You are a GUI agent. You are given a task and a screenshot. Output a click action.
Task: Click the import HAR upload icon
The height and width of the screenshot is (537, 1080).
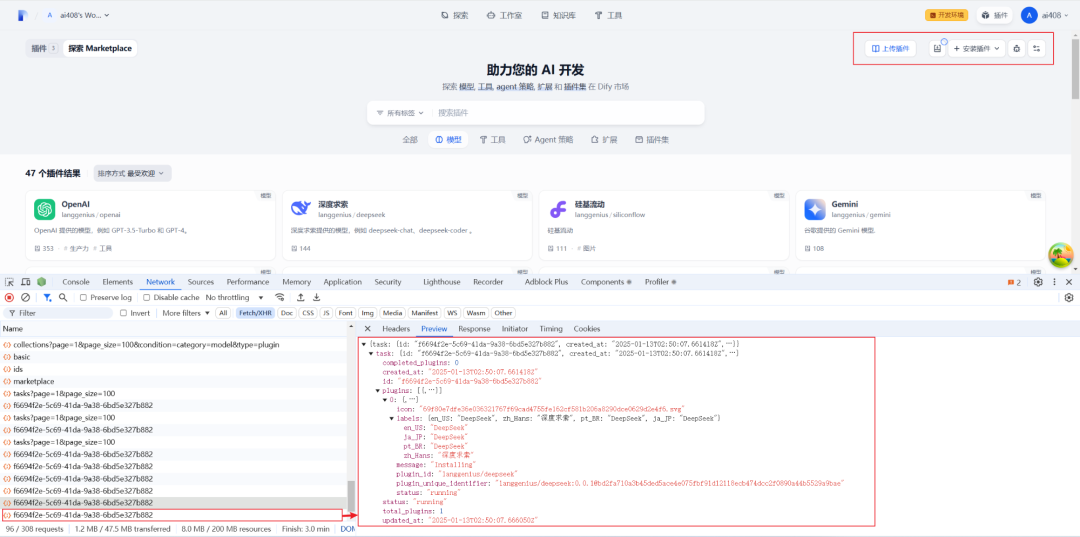click(301, 297)
